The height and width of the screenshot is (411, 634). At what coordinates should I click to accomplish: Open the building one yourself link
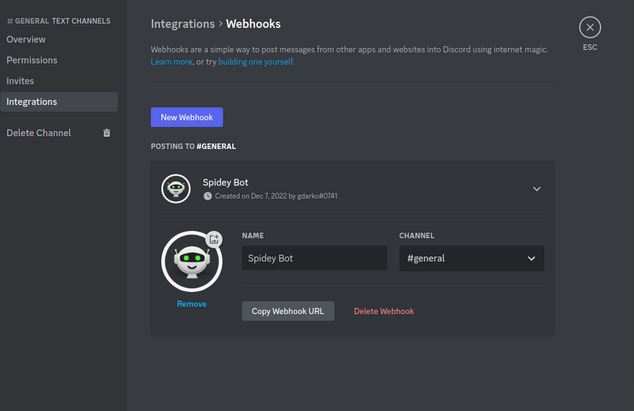(x=256, y=62)
